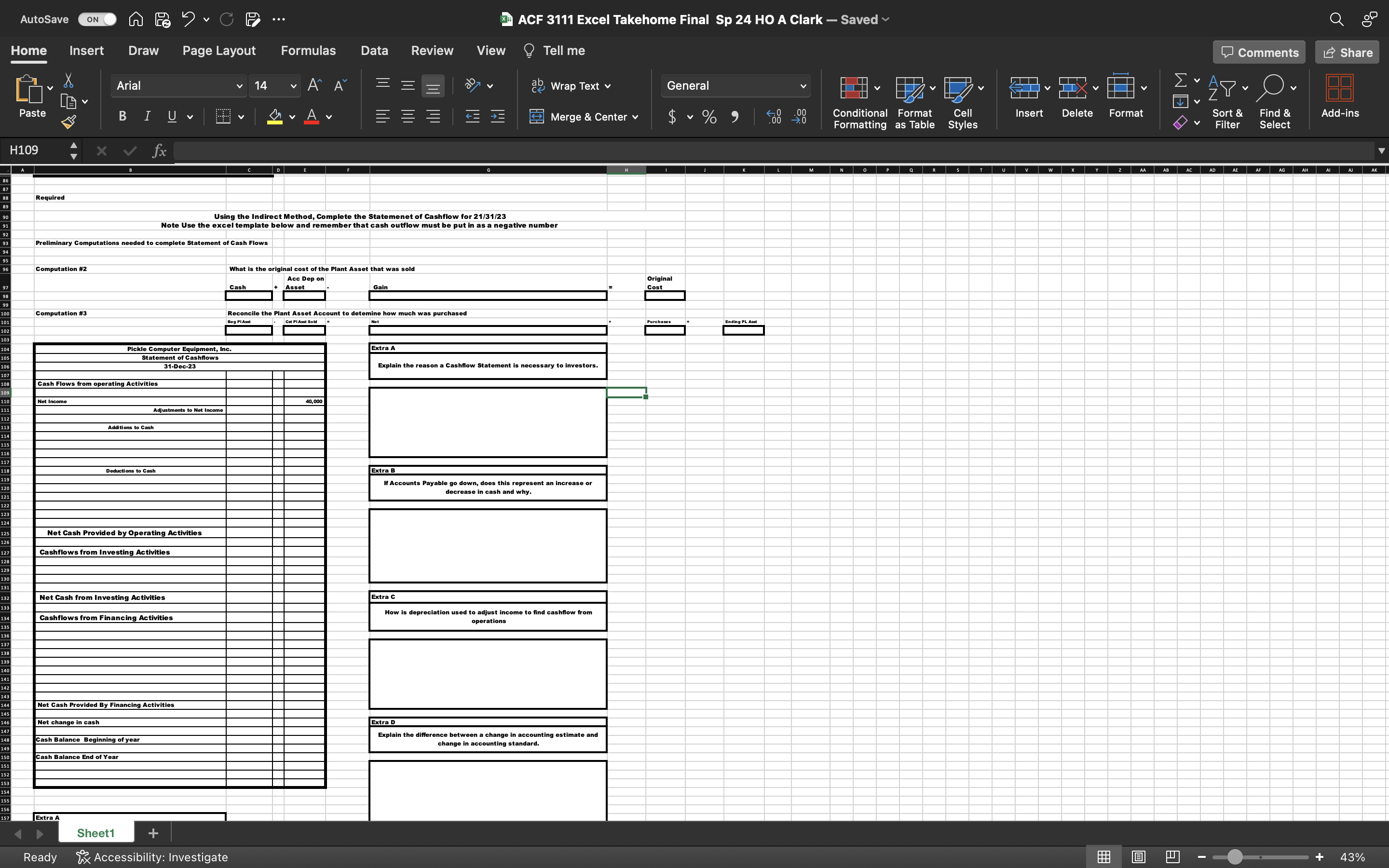Click the zoom slider handle

coord(1235,856)
